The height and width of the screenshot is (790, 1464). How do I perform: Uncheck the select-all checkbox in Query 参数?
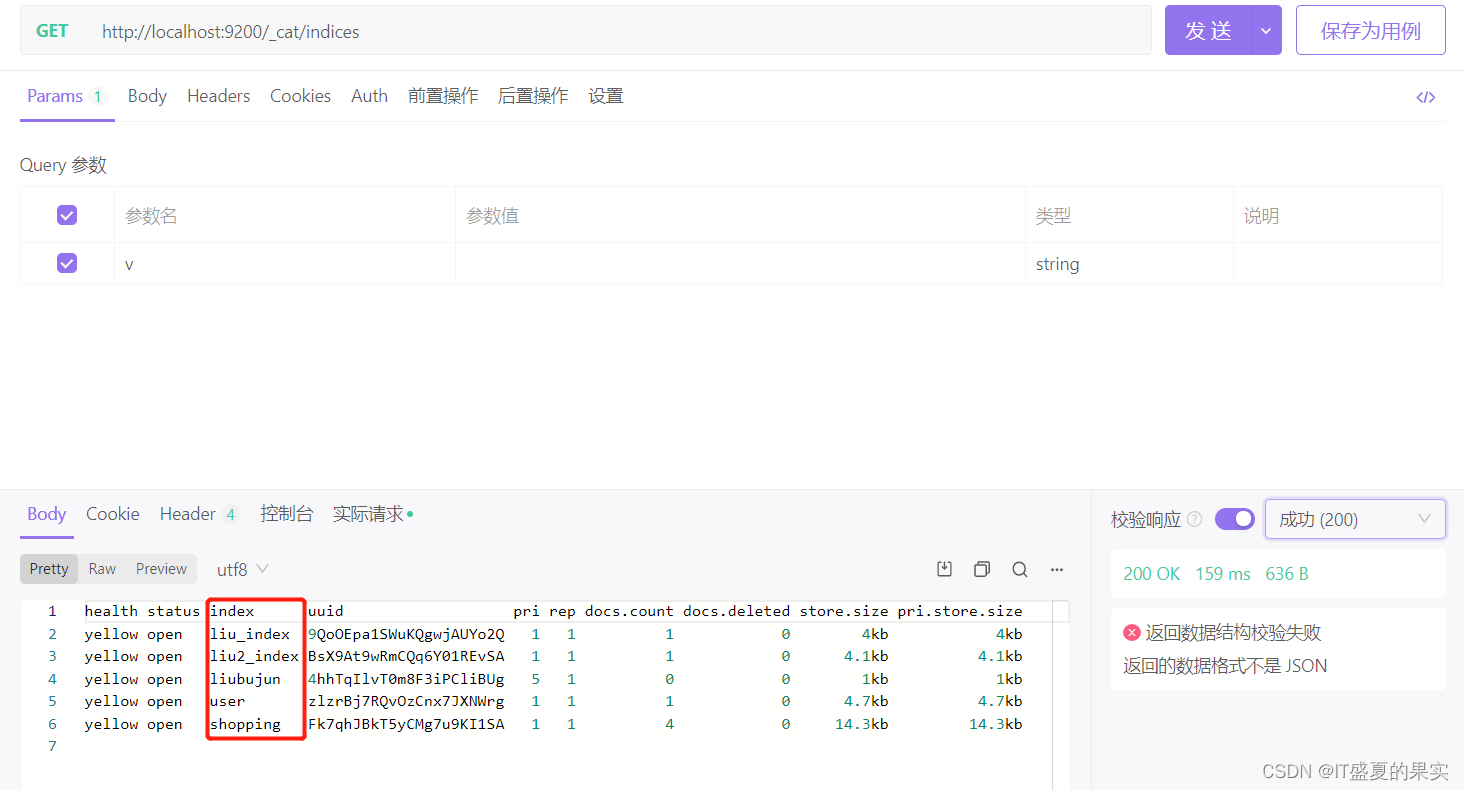[x=66, y=215]
